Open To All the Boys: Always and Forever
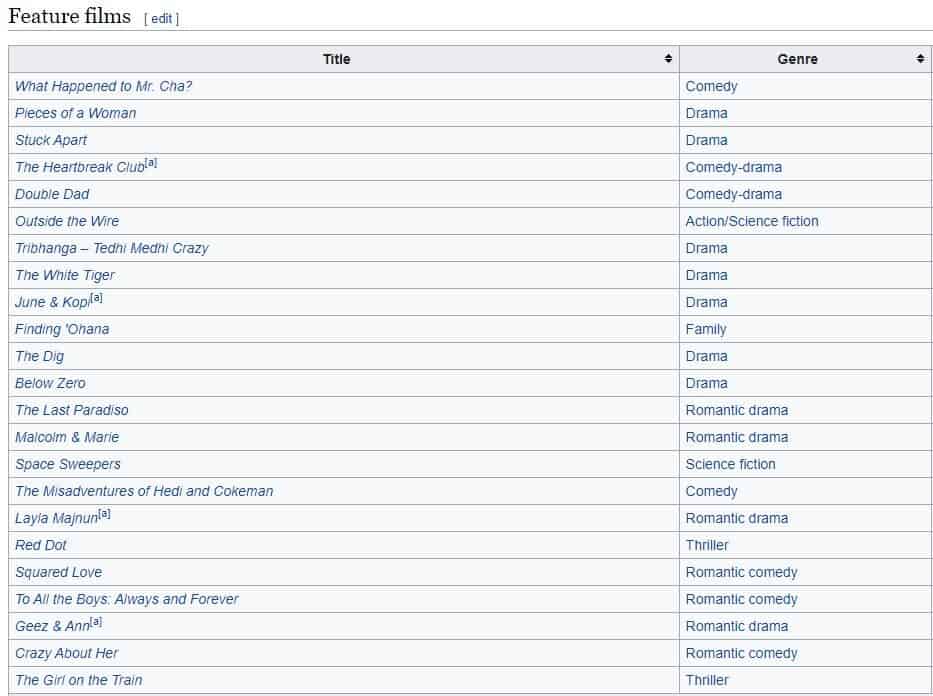The width and height of the screenshot is (933, 696). tap(127, 599)
